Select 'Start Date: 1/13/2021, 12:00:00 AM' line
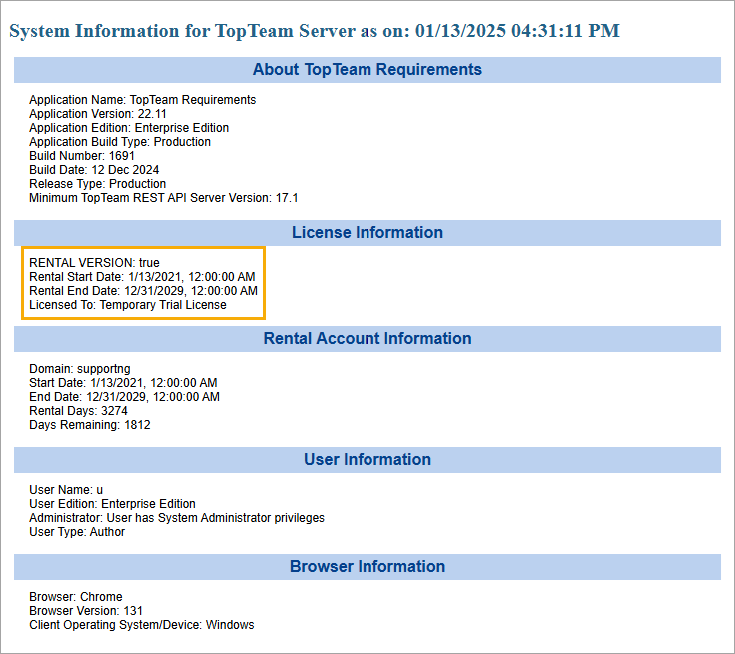This screenshot has width=735, height=654. (x=123, y=383)
